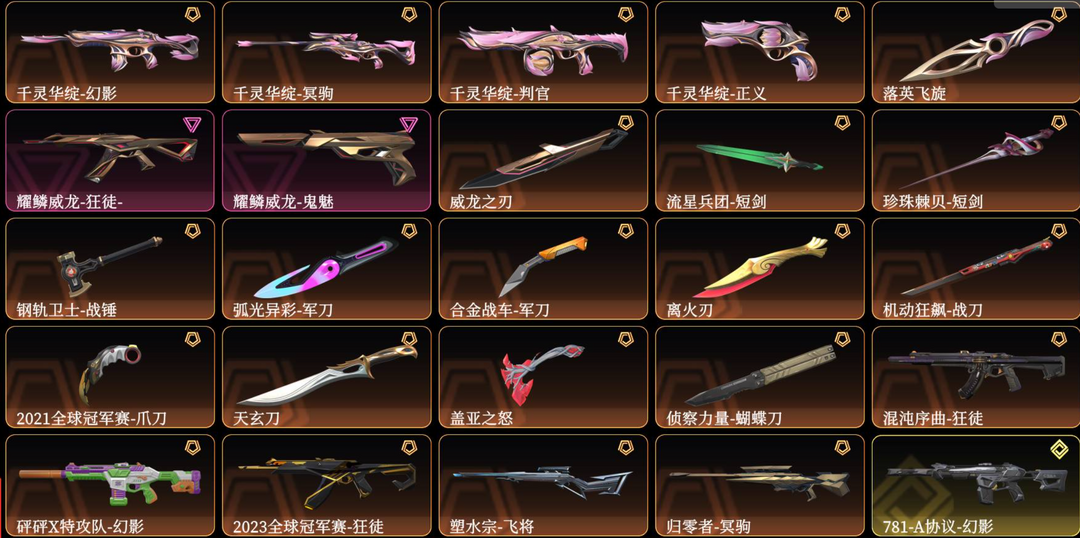Select the 珍珠棘贝-短剑 dagger card

coord(976,161)
